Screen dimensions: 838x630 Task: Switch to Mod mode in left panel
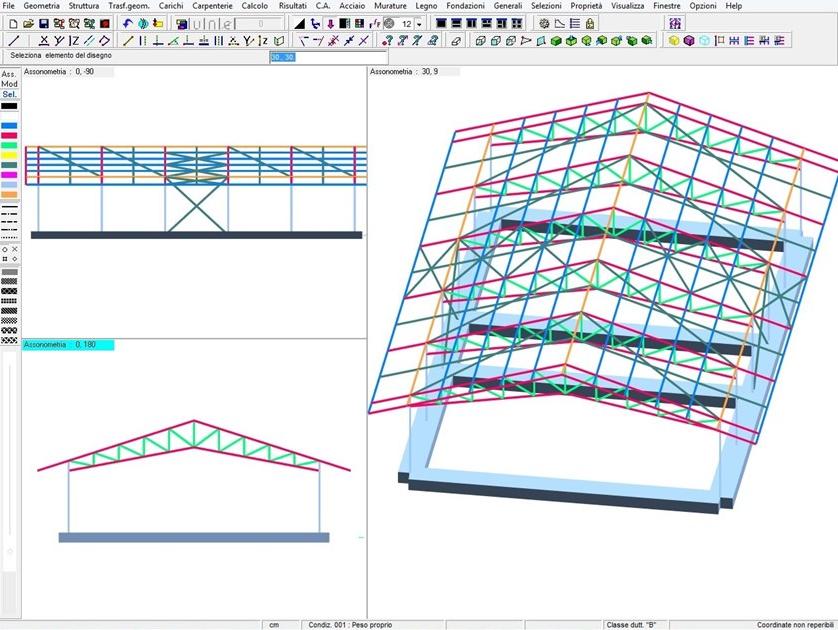(9, 84)
